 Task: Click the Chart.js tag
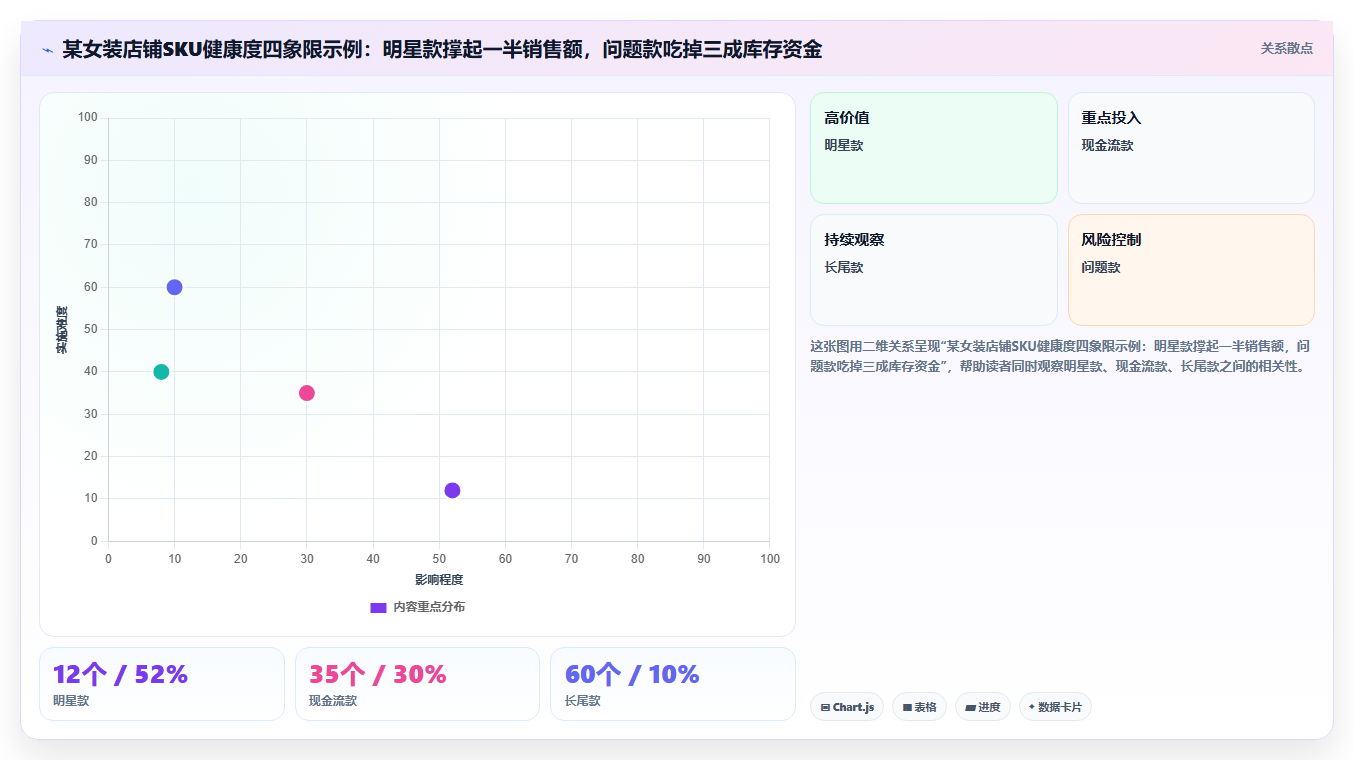pyautogui.click(x=847, y=707)
